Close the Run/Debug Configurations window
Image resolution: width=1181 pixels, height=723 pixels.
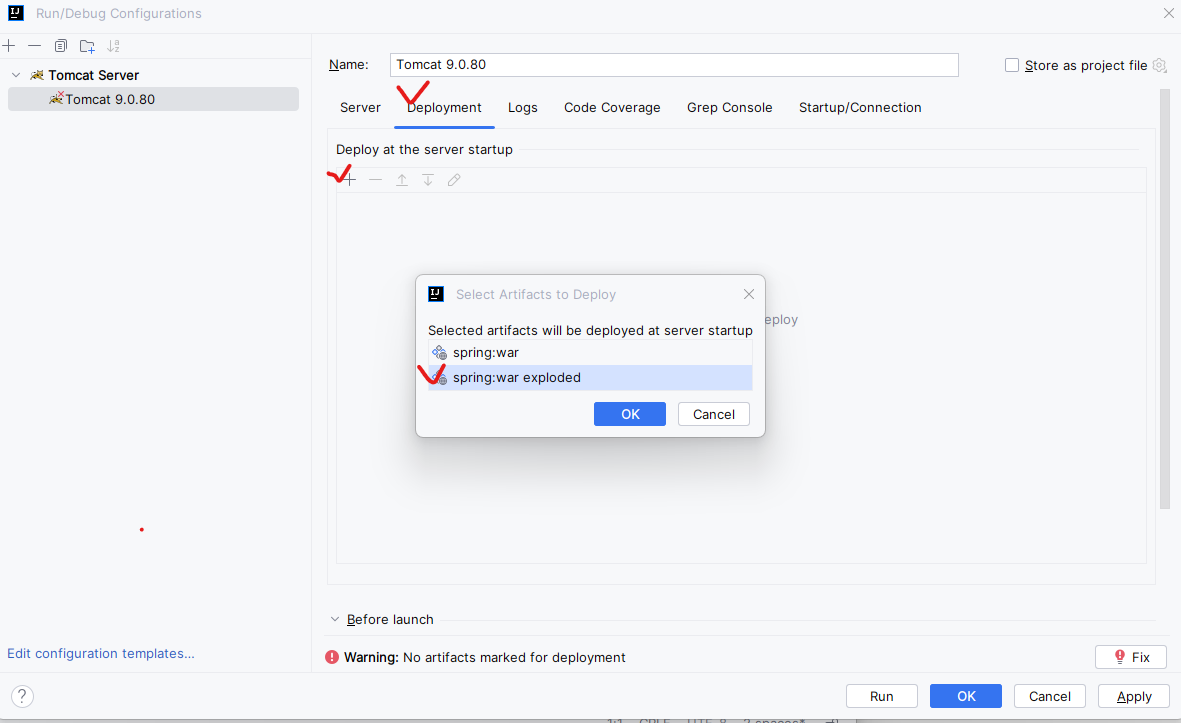coord(1168,13)
